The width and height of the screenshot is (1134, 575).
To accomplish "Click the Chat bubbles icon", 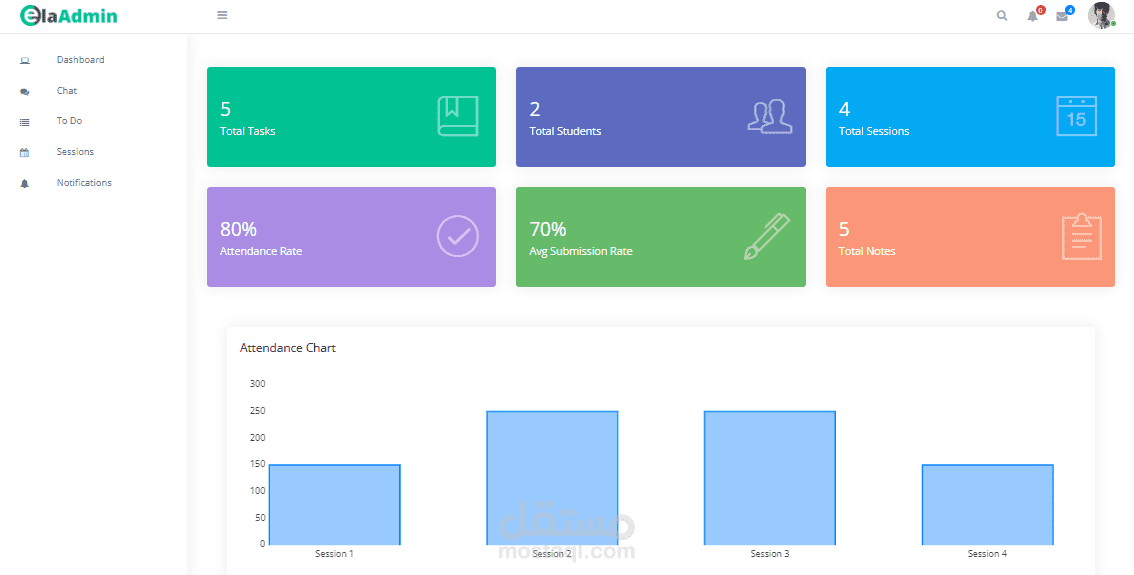I will [25, 92].
